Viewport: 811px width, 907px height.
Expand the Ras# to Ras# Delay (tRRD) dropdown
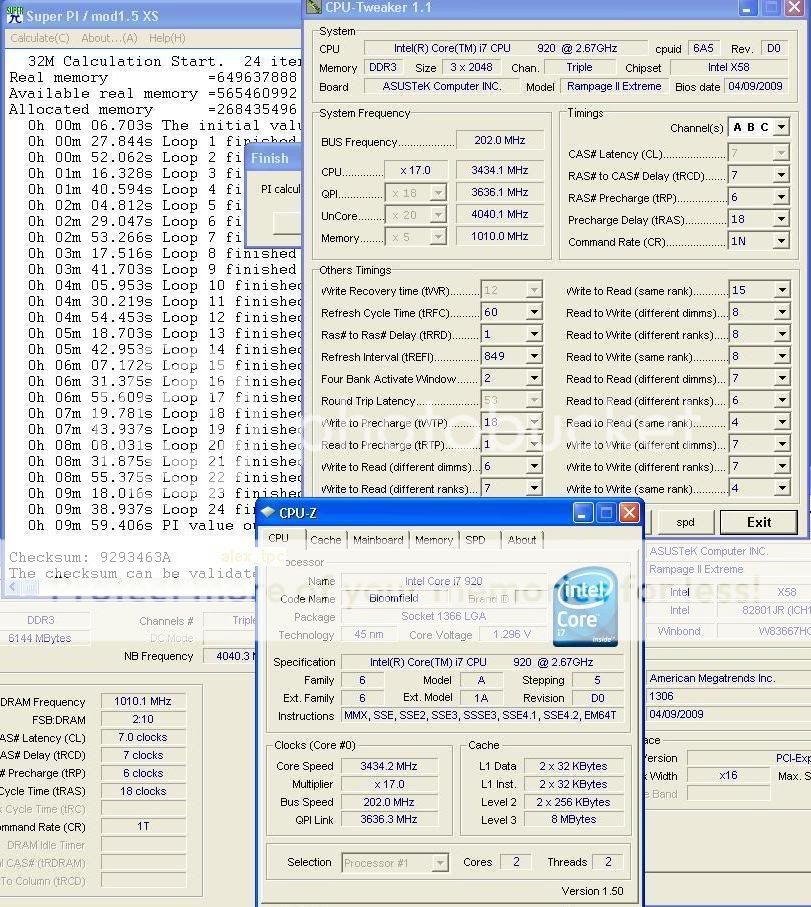click(534, 334)
